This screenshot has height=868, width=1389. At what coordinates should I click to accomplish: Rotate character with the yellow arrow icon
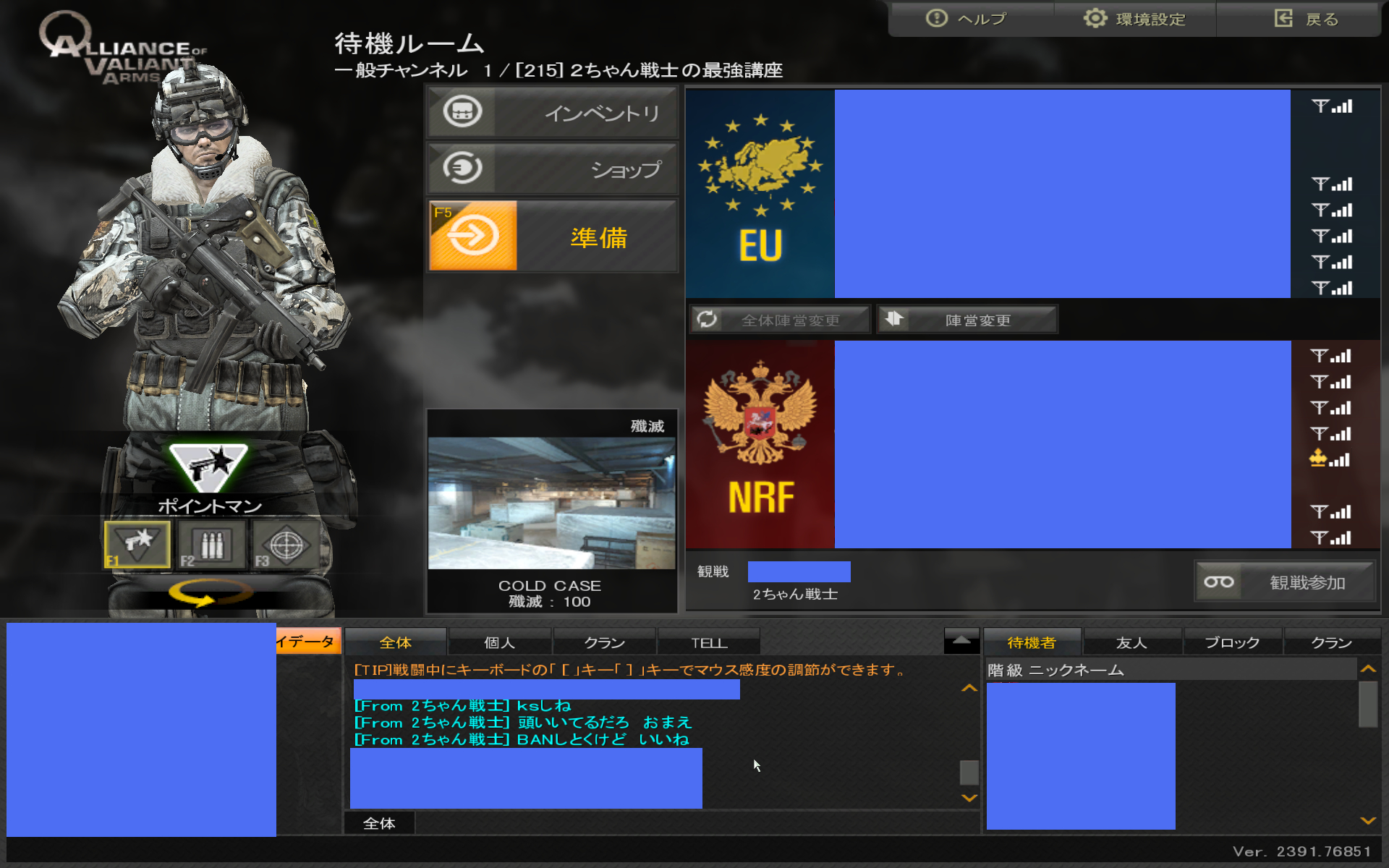click(x=210, y=593)
